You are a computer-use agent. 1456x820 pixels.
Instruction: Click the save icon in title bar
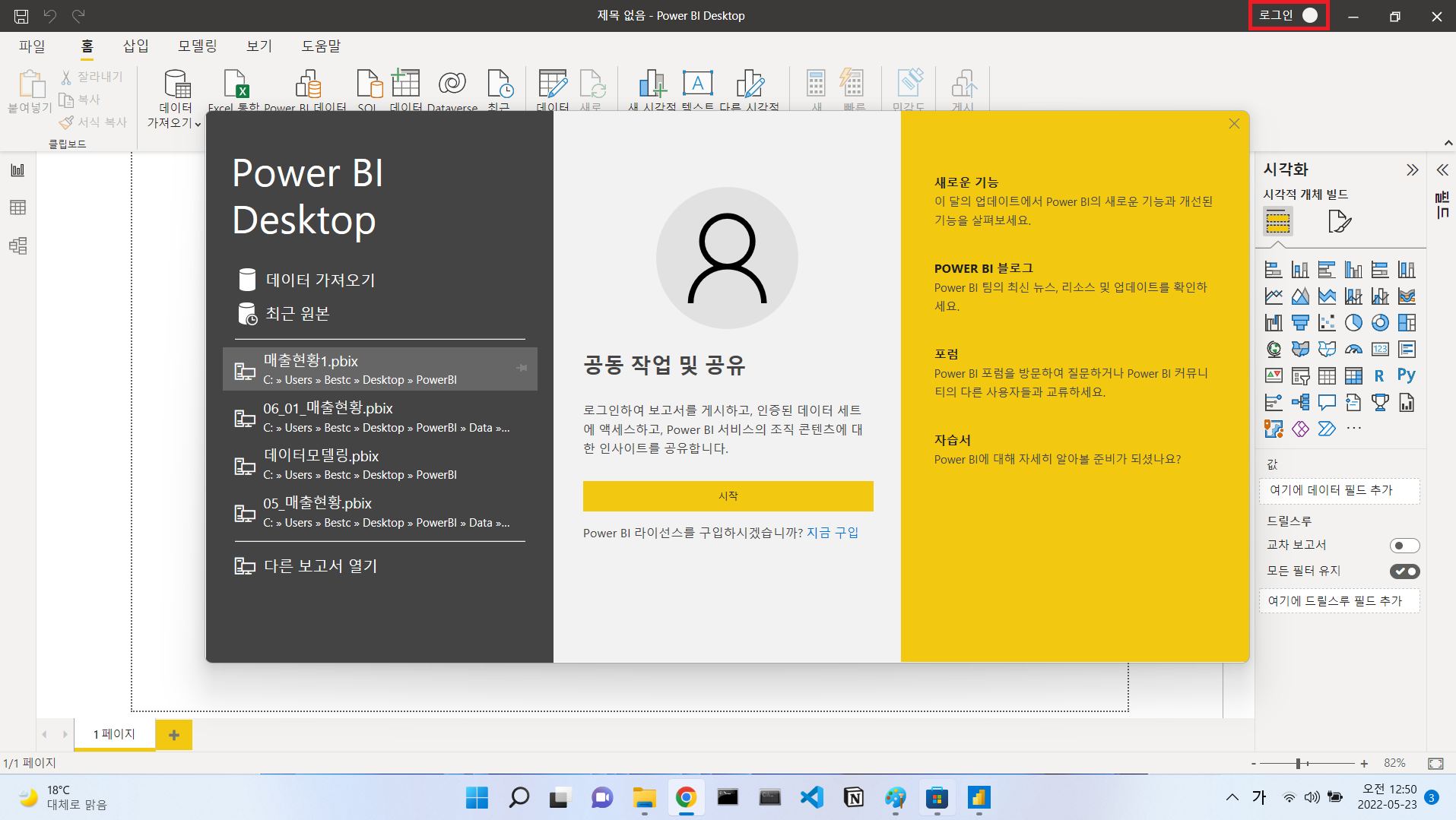point(21,16)
